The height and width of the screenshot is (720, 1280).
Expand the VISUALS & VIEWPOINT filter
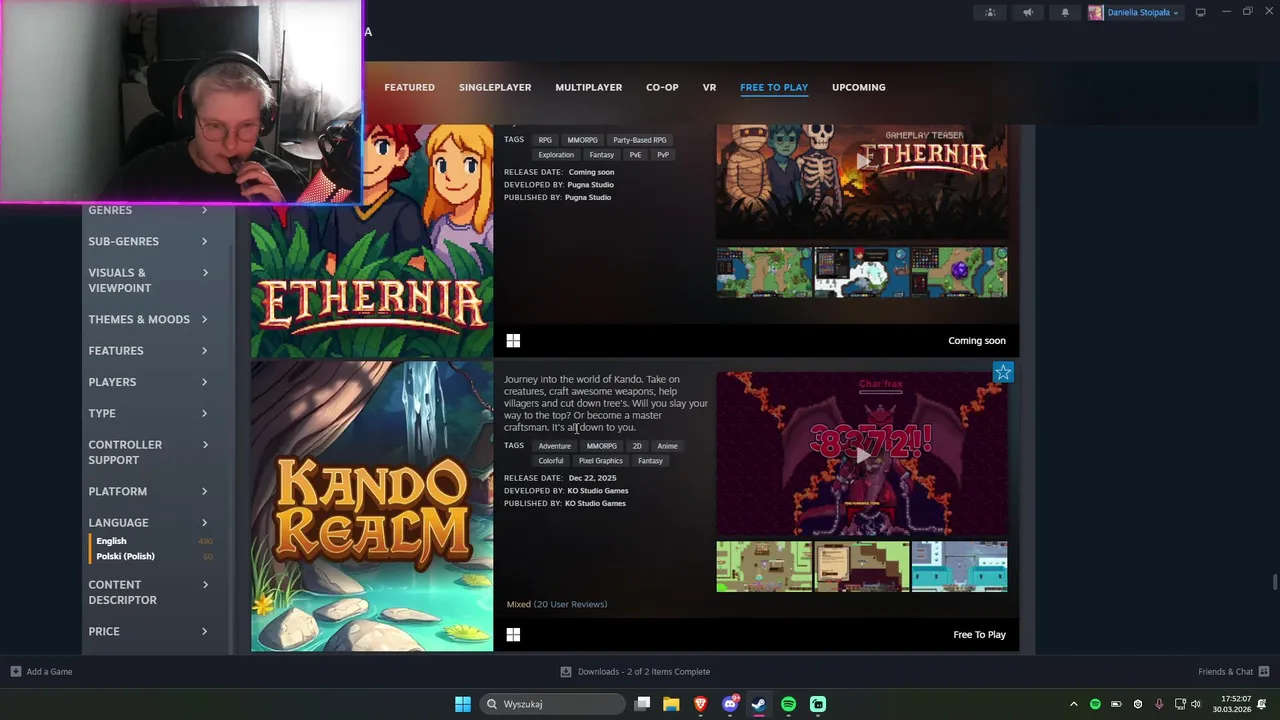(x=148, y=280)
